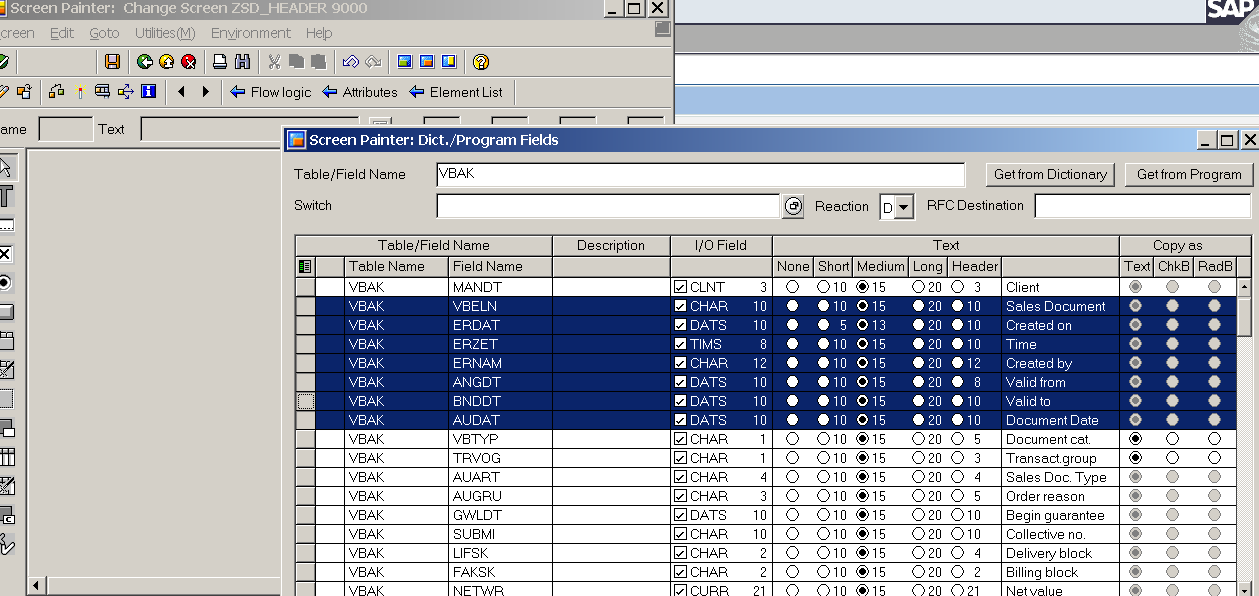This screenshot has width=1259, height=596.
Task: Open Find using the binoculars icon
Action: pyautogui.click(x=243, y=61)
